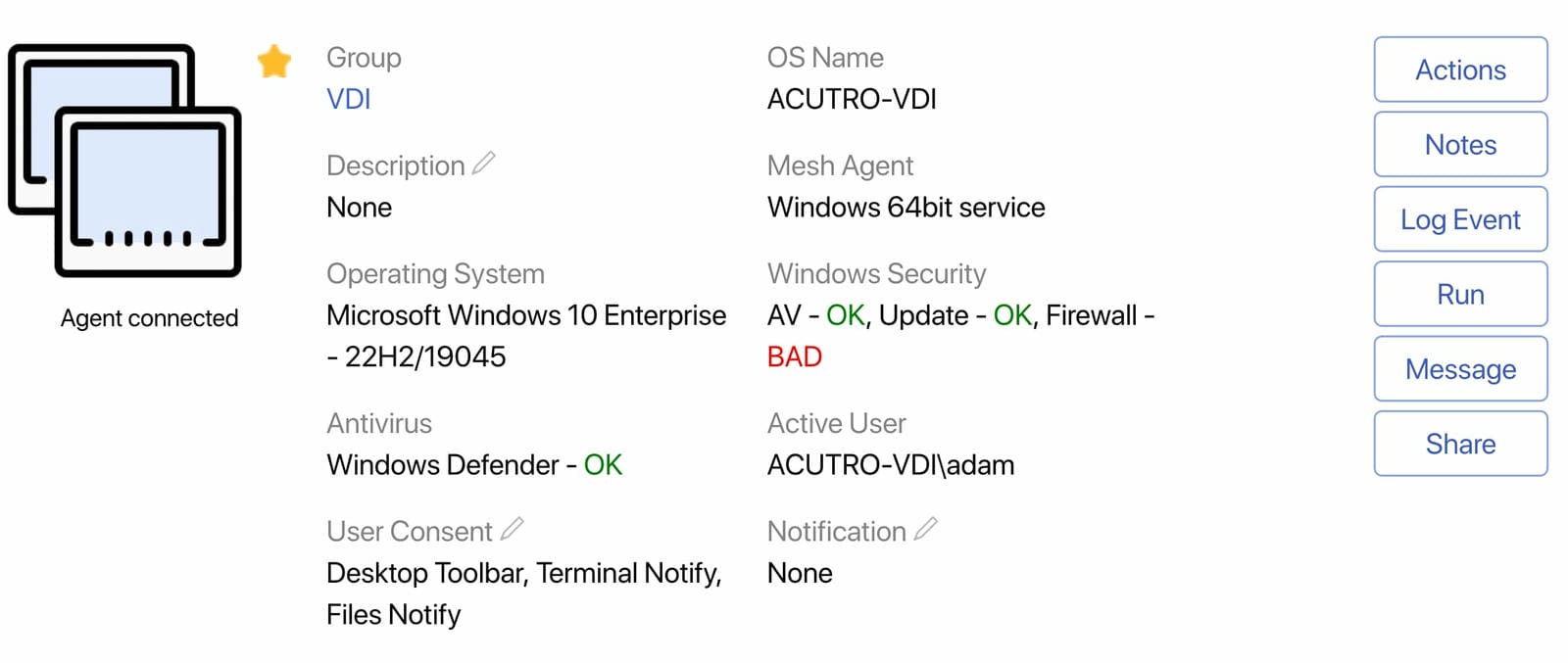Click the Agent connected status label
1568x663 pixels.
click(x=149, y=318)
